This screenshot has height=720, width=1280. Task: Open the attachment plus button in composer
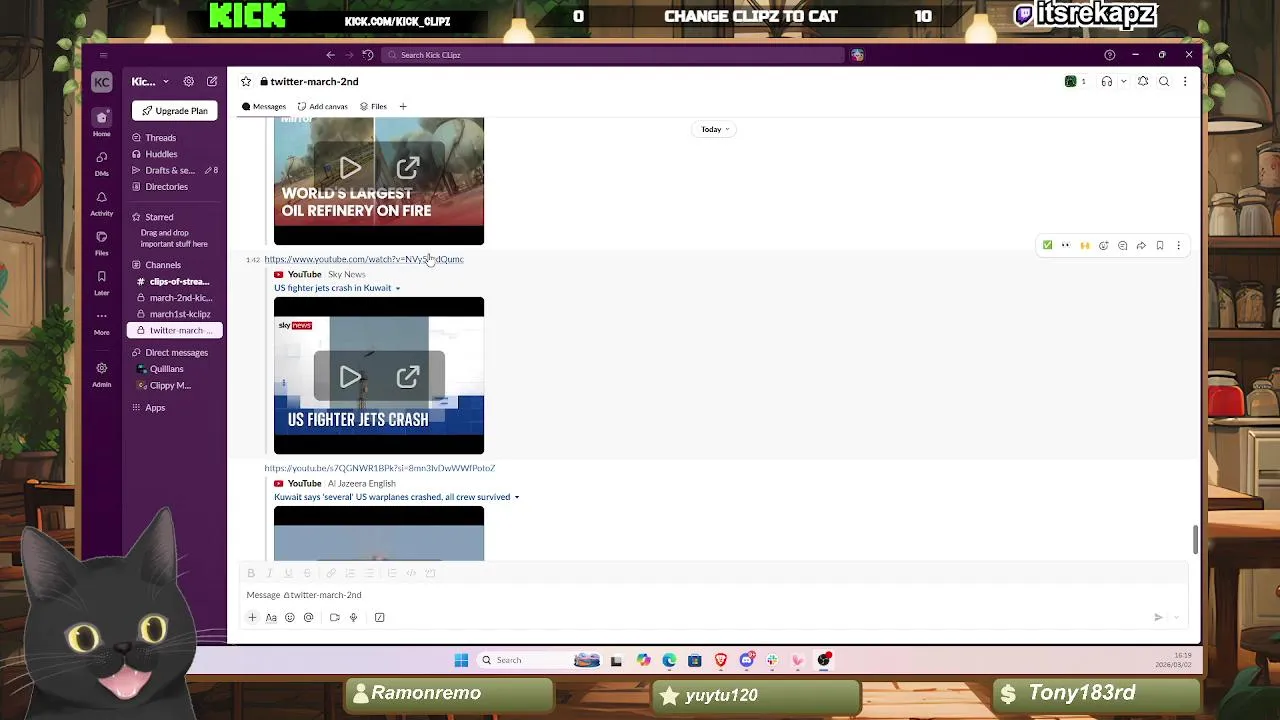[x=252, y=618]
